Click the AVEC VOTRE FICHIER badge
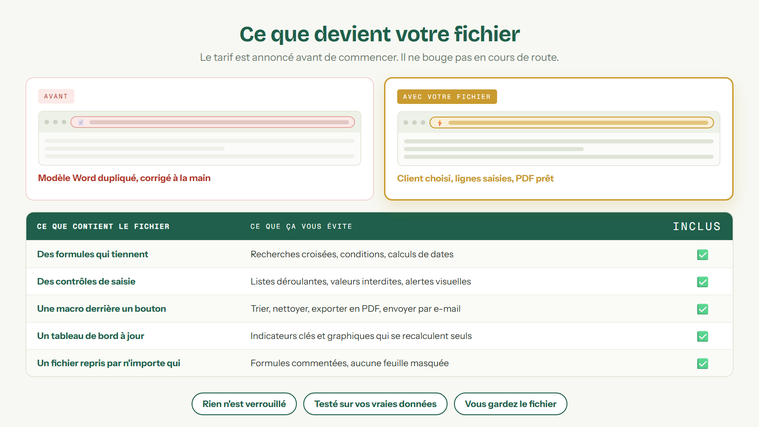Image resolution: width=759 pixels, height=427 pixels. (x=447, y=97)
